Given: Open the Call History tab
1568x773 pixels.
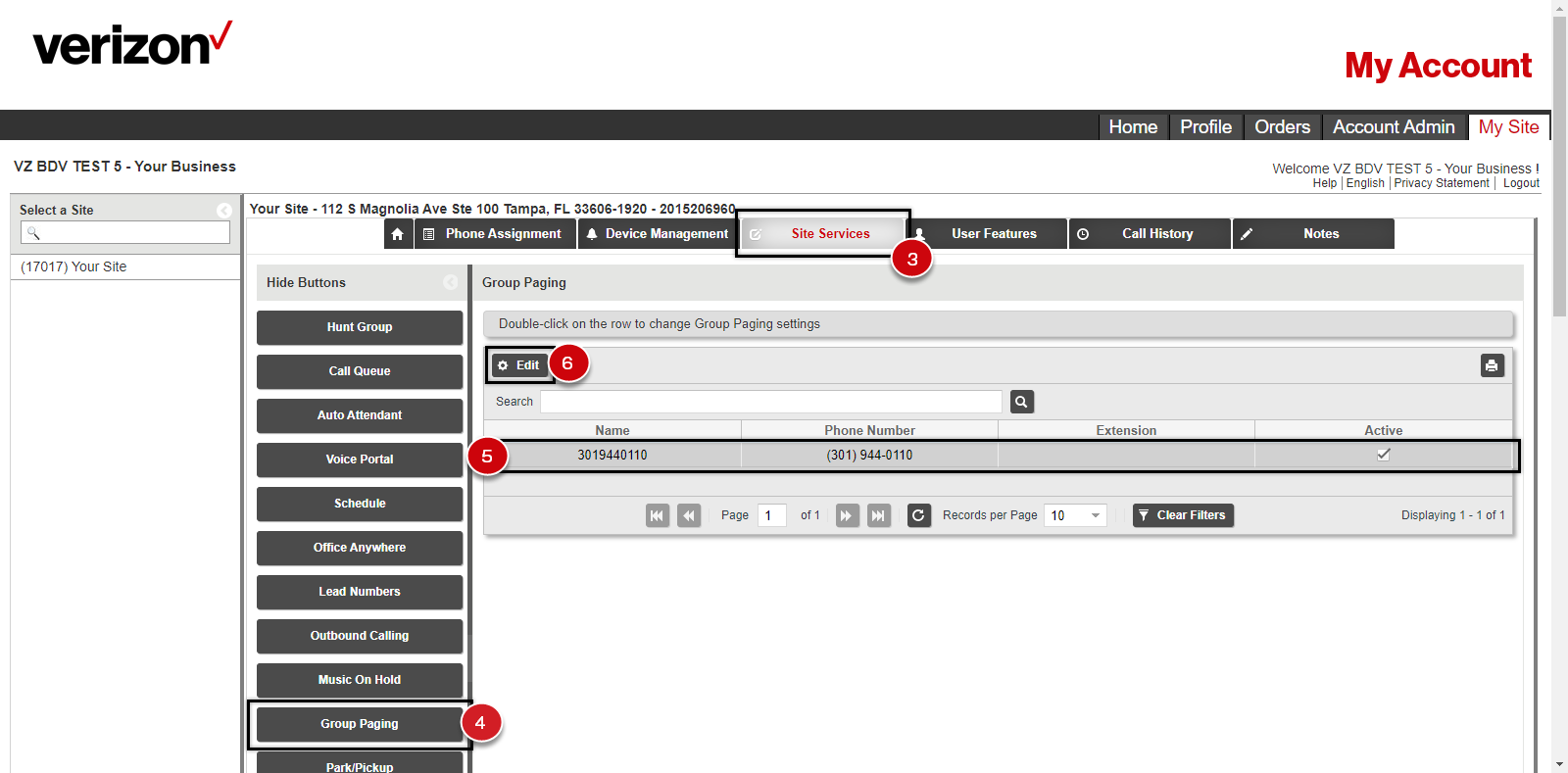Looking at the screenshot, I should (x=1150, y=234).
